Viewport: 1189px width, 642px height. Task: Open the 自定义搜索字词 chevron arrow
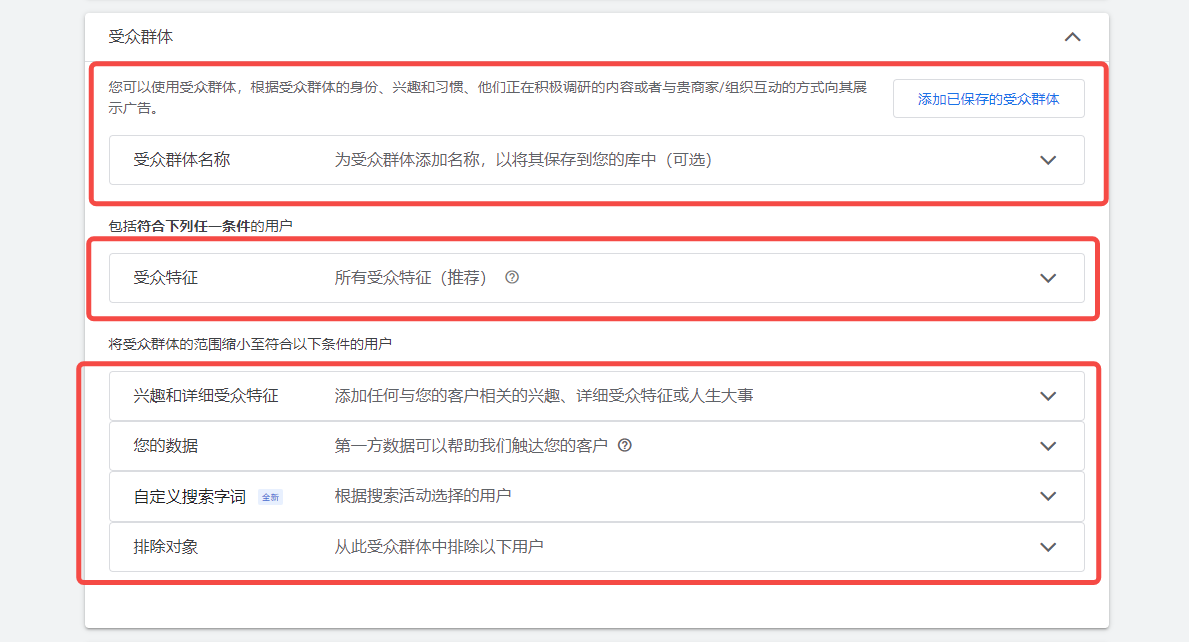pyautogui.click(x=1048, y=496)
